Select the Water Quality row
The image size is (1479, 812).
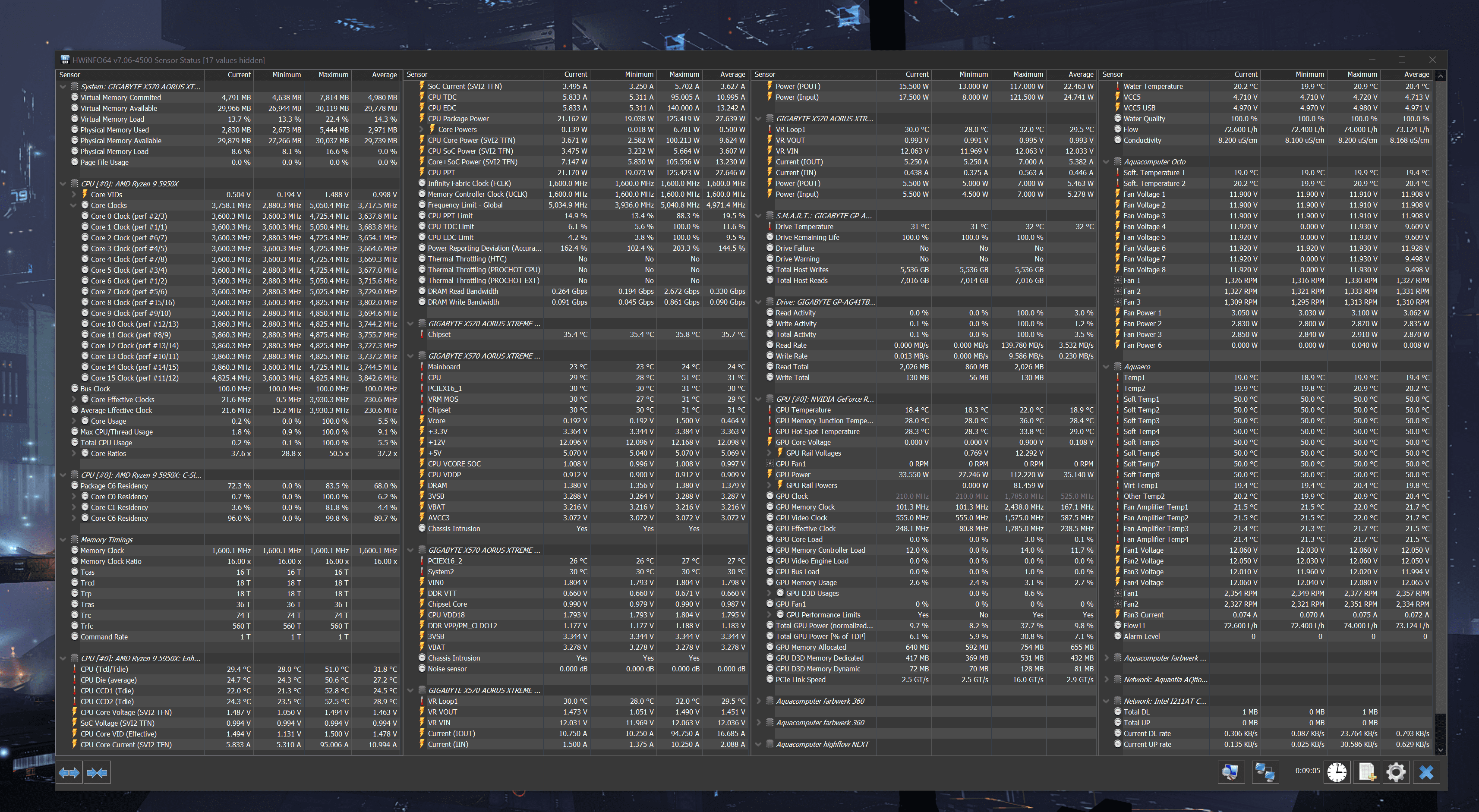pos(1266,119)
